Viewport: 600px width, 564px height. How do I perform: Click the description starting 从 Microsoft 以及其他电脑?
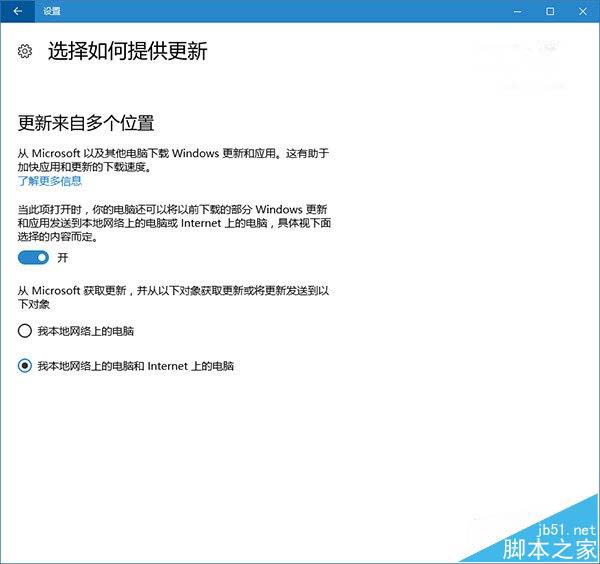173,160
